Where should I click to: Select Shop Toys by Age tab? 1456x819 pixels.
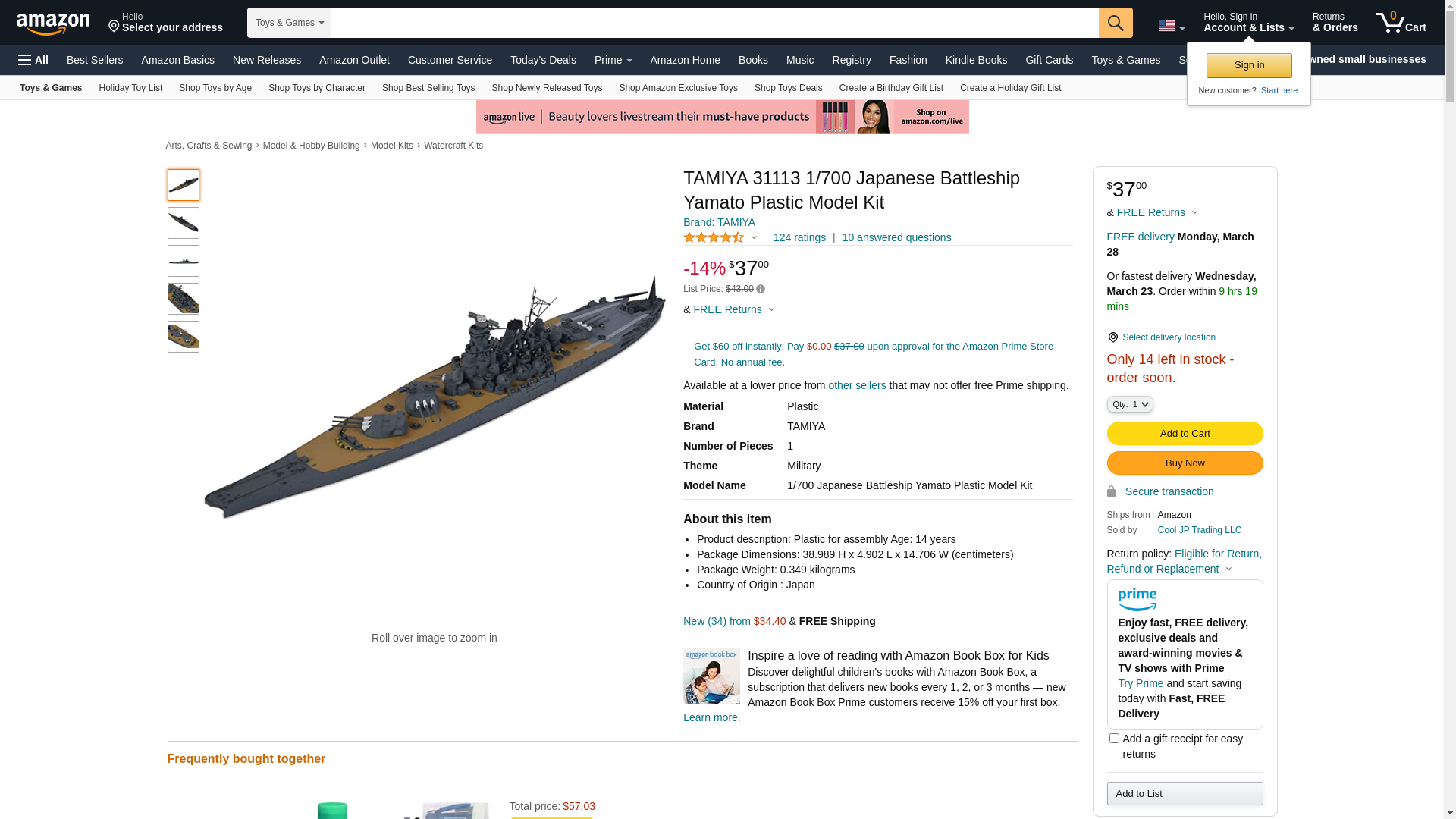point(215,88)
